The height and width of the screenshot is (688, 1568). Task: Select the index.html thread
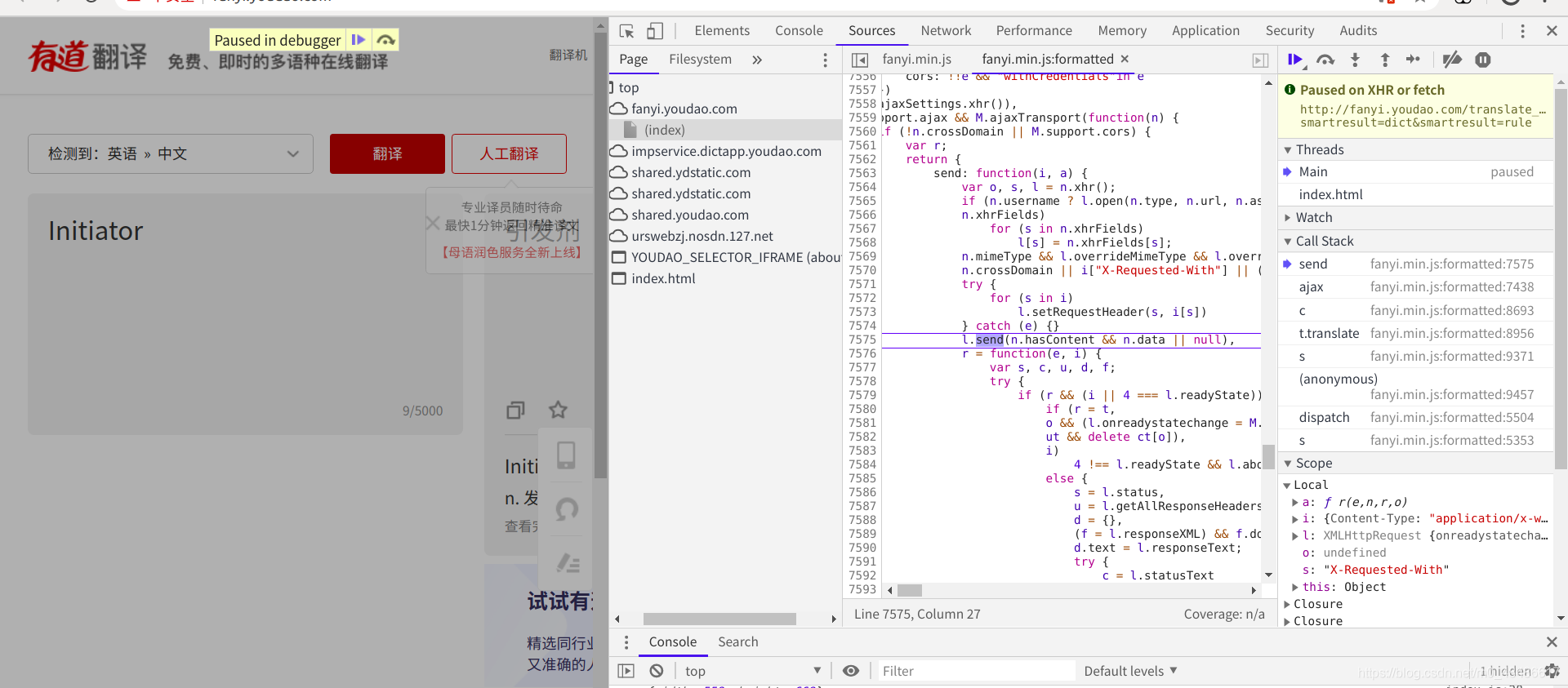[1415, 194]
